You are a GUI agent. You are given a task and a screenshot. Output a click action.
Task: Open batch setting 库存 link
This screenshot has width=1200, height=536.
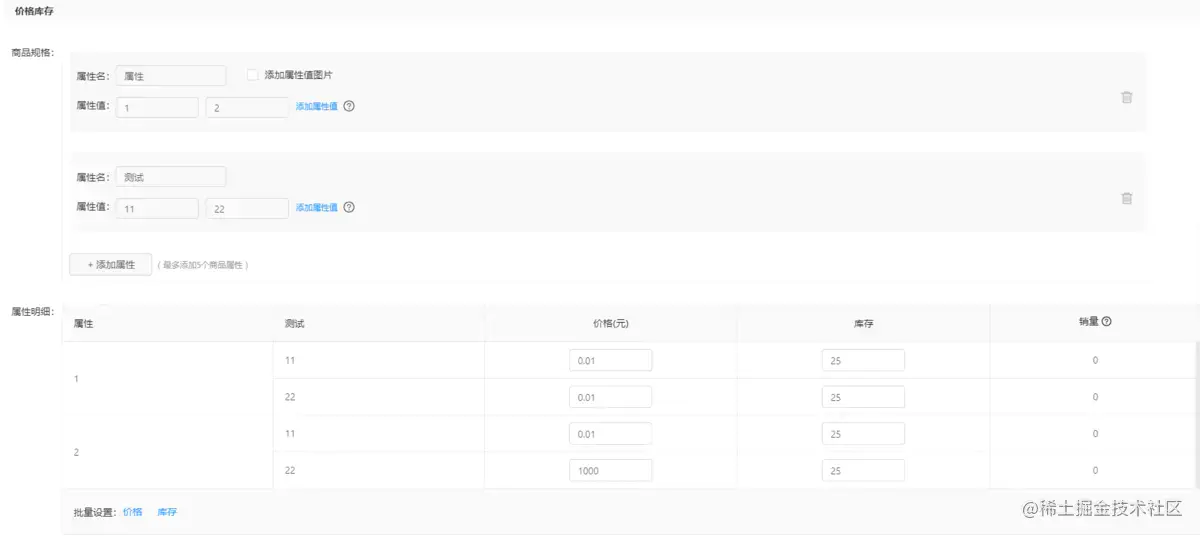[x=167, y=512]
